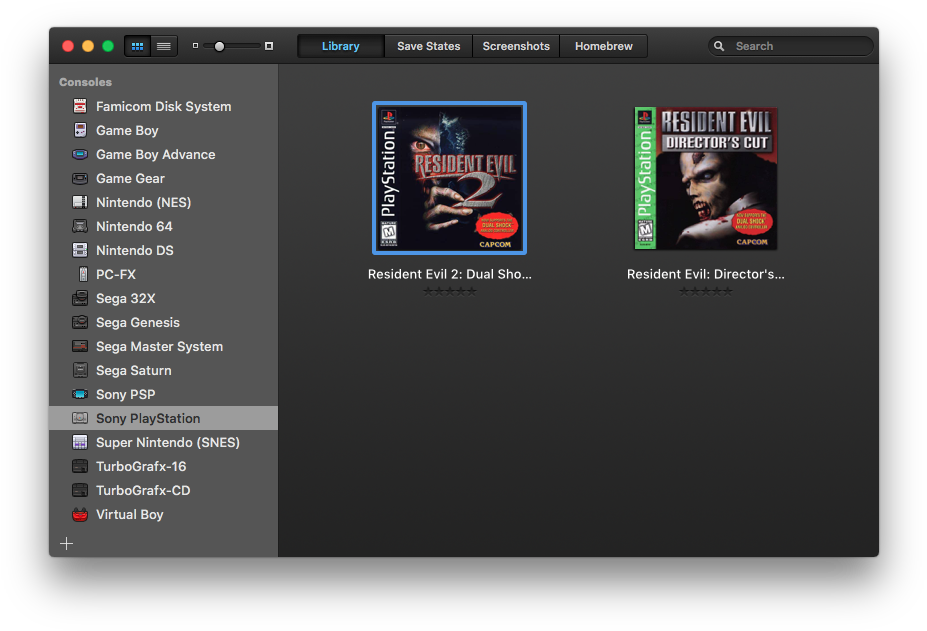927x631 pixels.
Task: Click the Sony PlayStation console icon
Action: pyautogui.click(x=80, y=418)
